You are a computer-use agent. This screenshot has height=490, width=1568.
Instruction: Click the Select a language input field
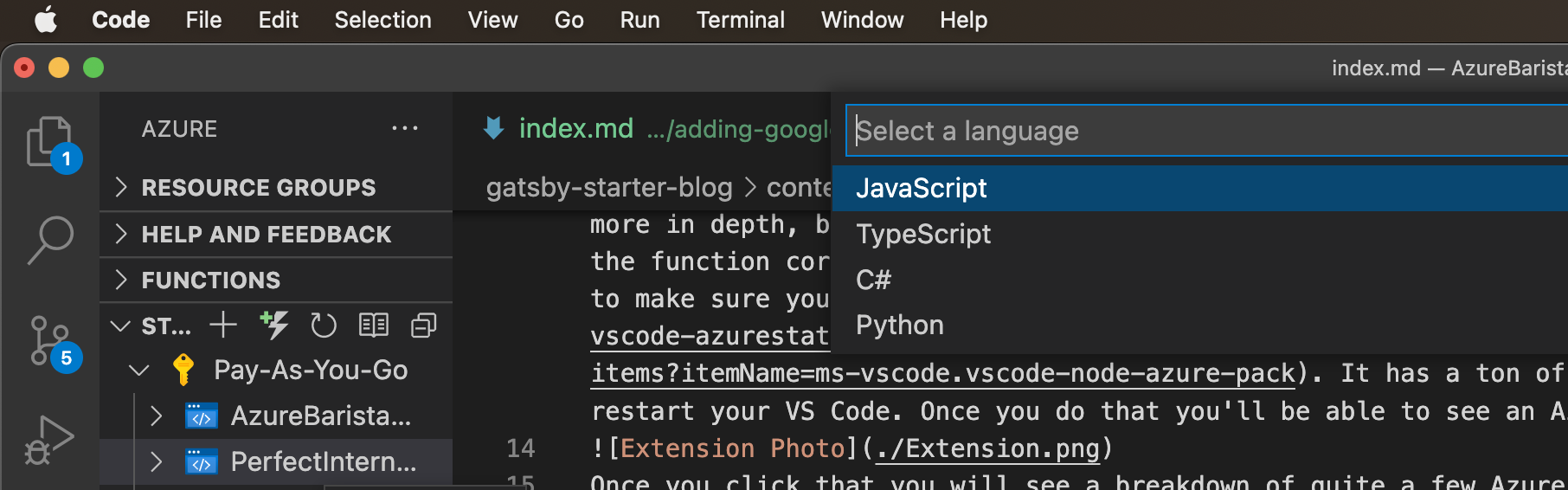tap(1203, 131)
